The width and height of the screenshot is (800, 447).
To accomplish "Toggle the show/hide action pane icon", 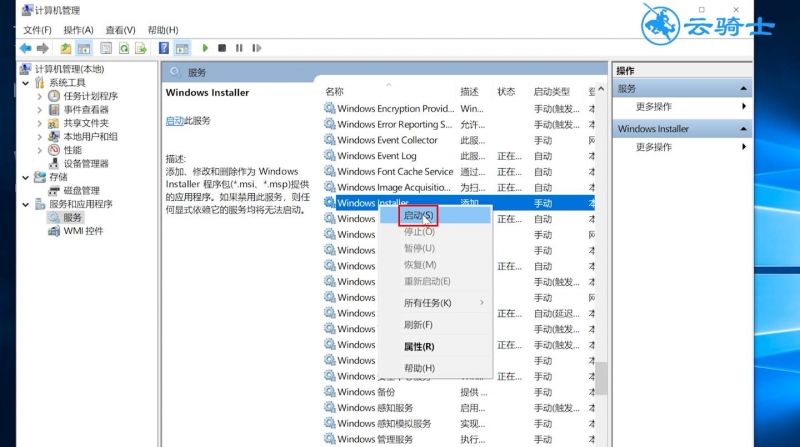I will [182, 48].
